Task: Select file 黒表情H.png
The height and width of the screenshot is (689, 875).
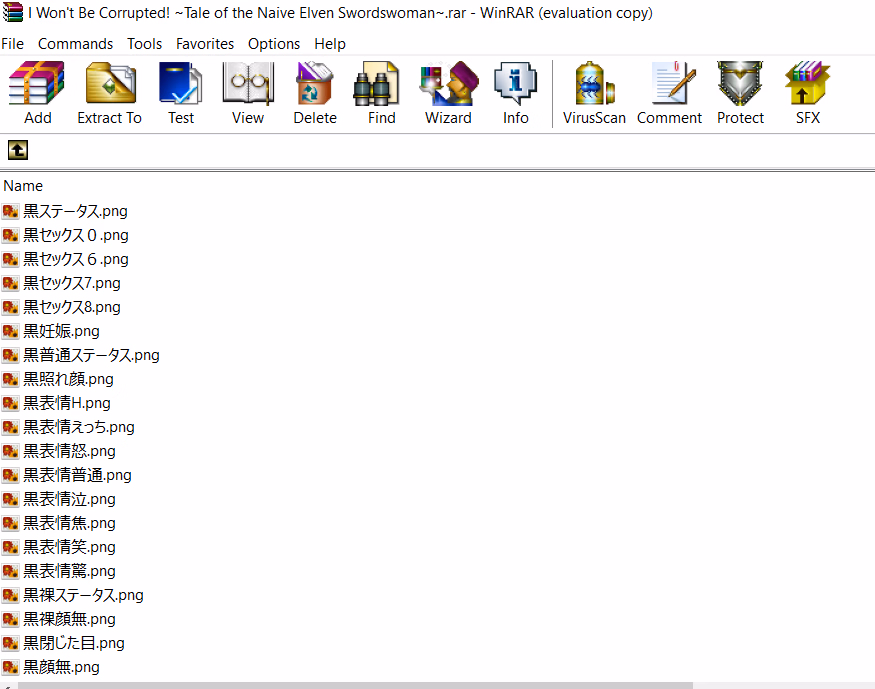Action: click(x=67, y=403)
